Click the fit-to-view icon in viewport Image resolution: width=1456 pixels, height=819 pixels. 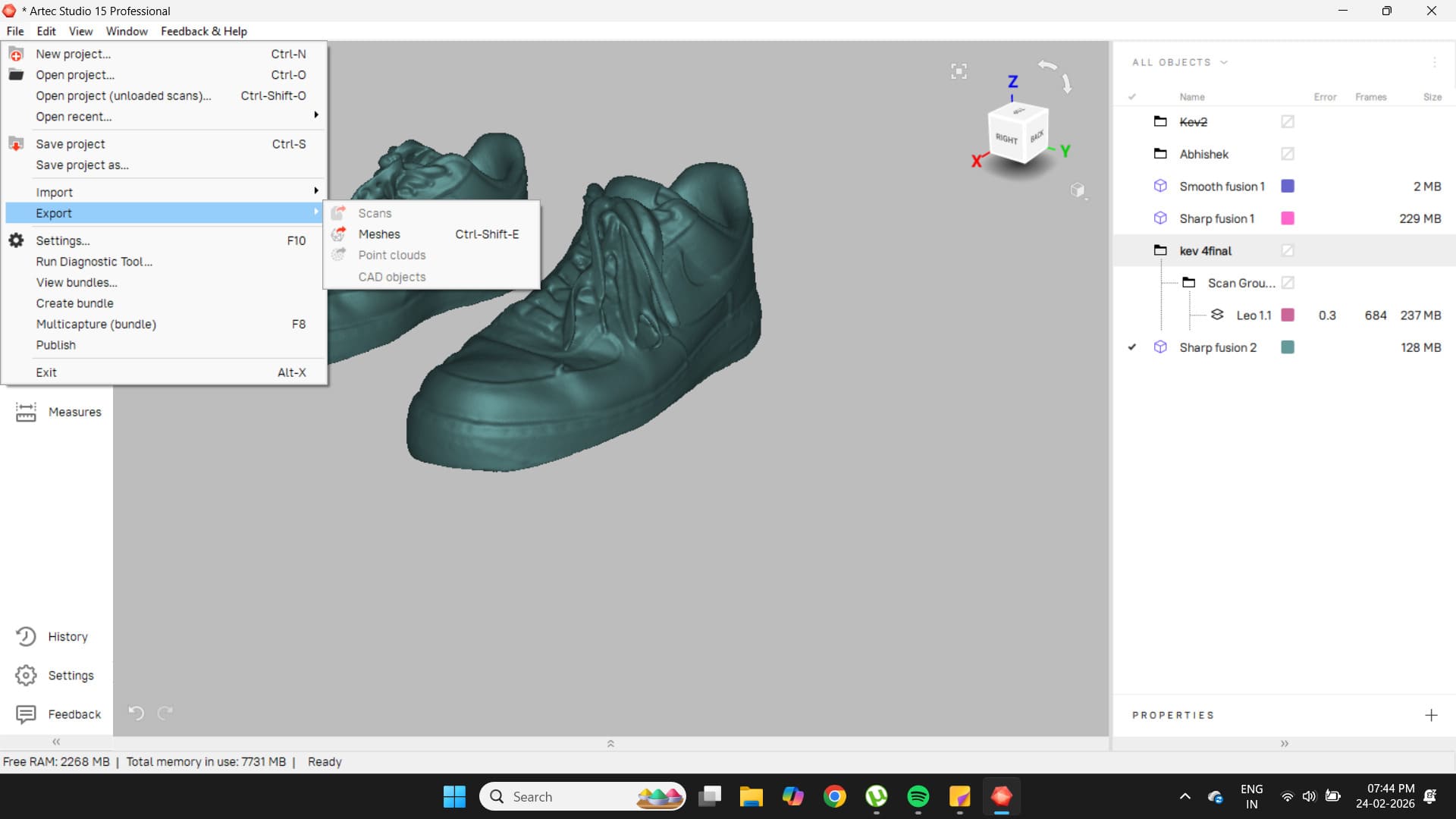(959, 71)
